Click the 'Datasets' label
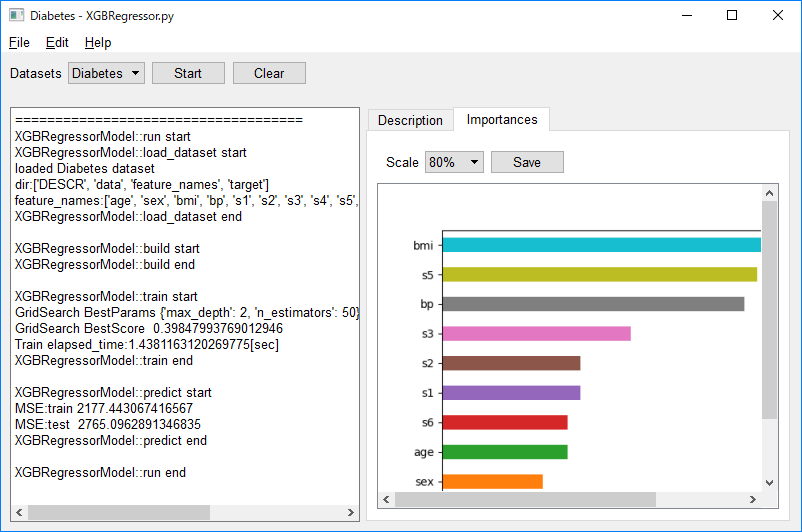The height and width of the screenshot is (532, 802). (36, 73)
